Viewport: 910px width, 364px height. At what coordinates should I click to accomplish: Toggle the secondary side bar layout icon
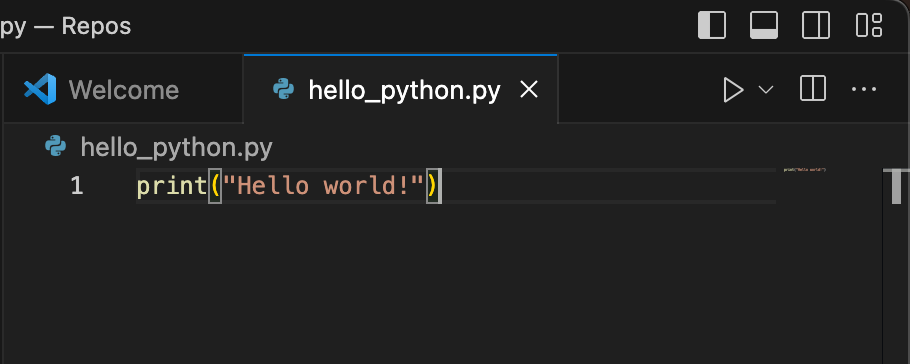815,26
